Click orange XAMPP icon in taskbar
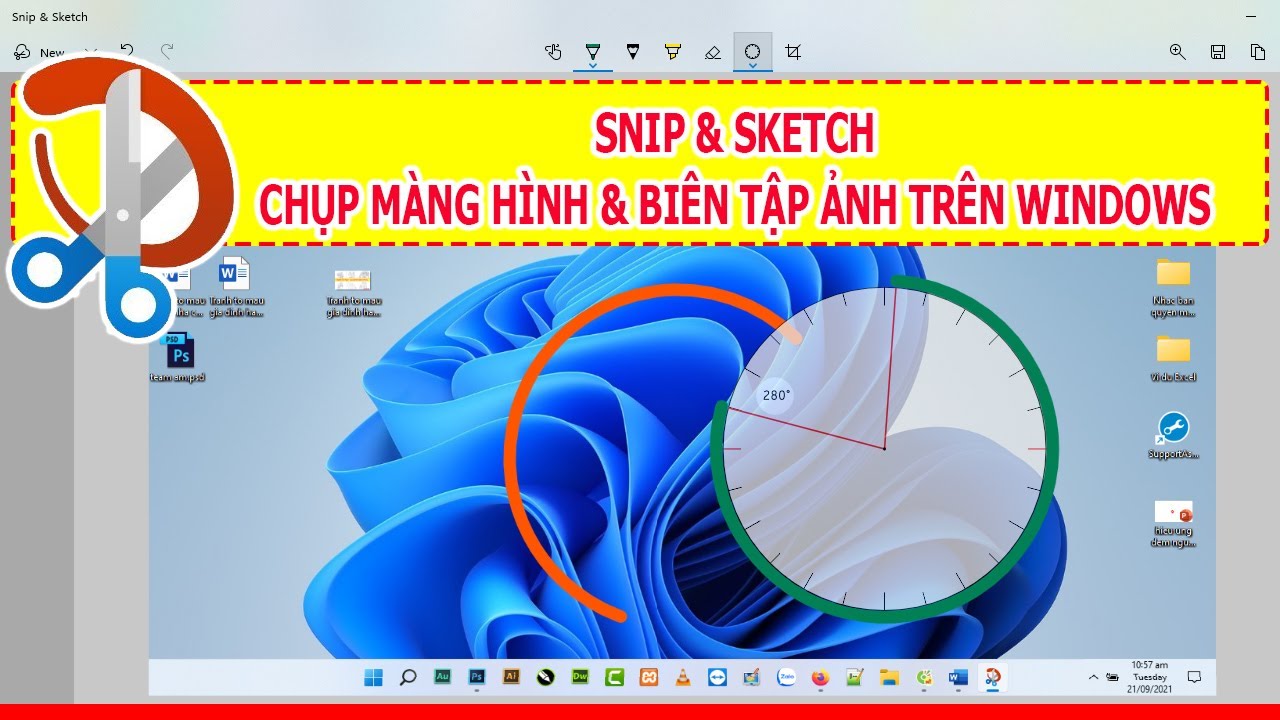 649,677
